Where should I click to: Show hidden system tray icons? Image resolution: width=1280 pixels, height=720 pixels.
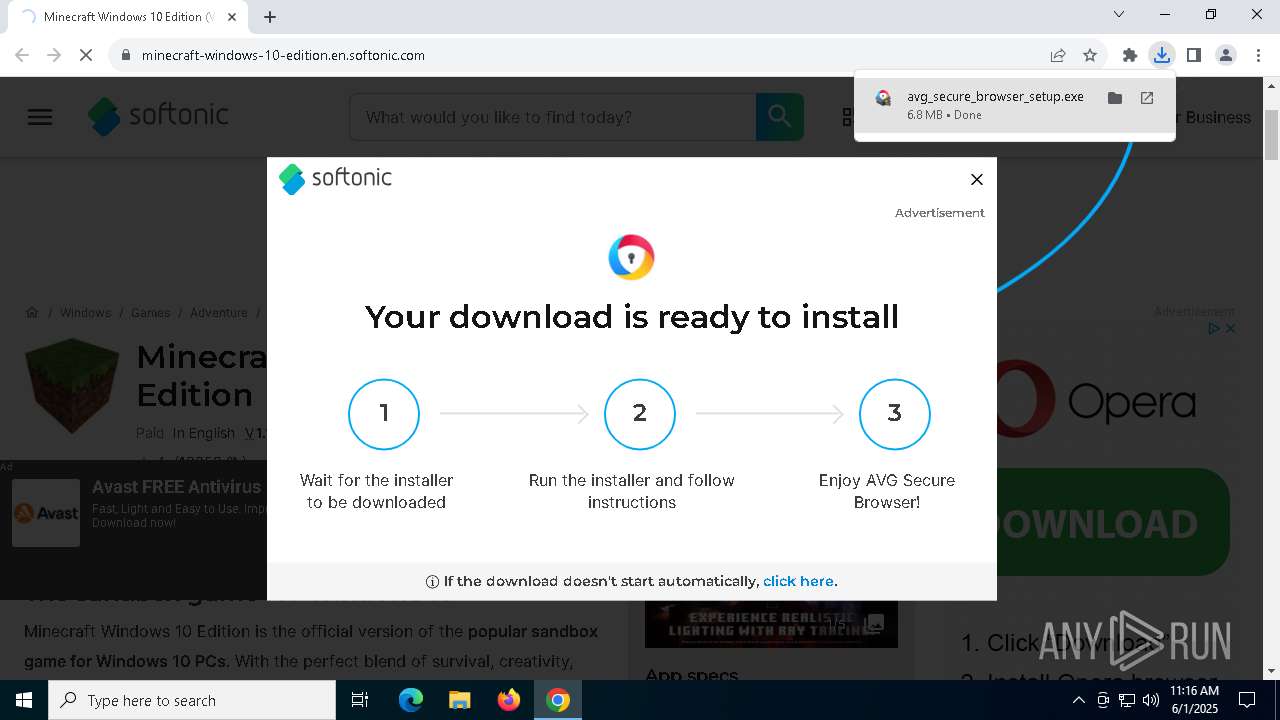1078,700
